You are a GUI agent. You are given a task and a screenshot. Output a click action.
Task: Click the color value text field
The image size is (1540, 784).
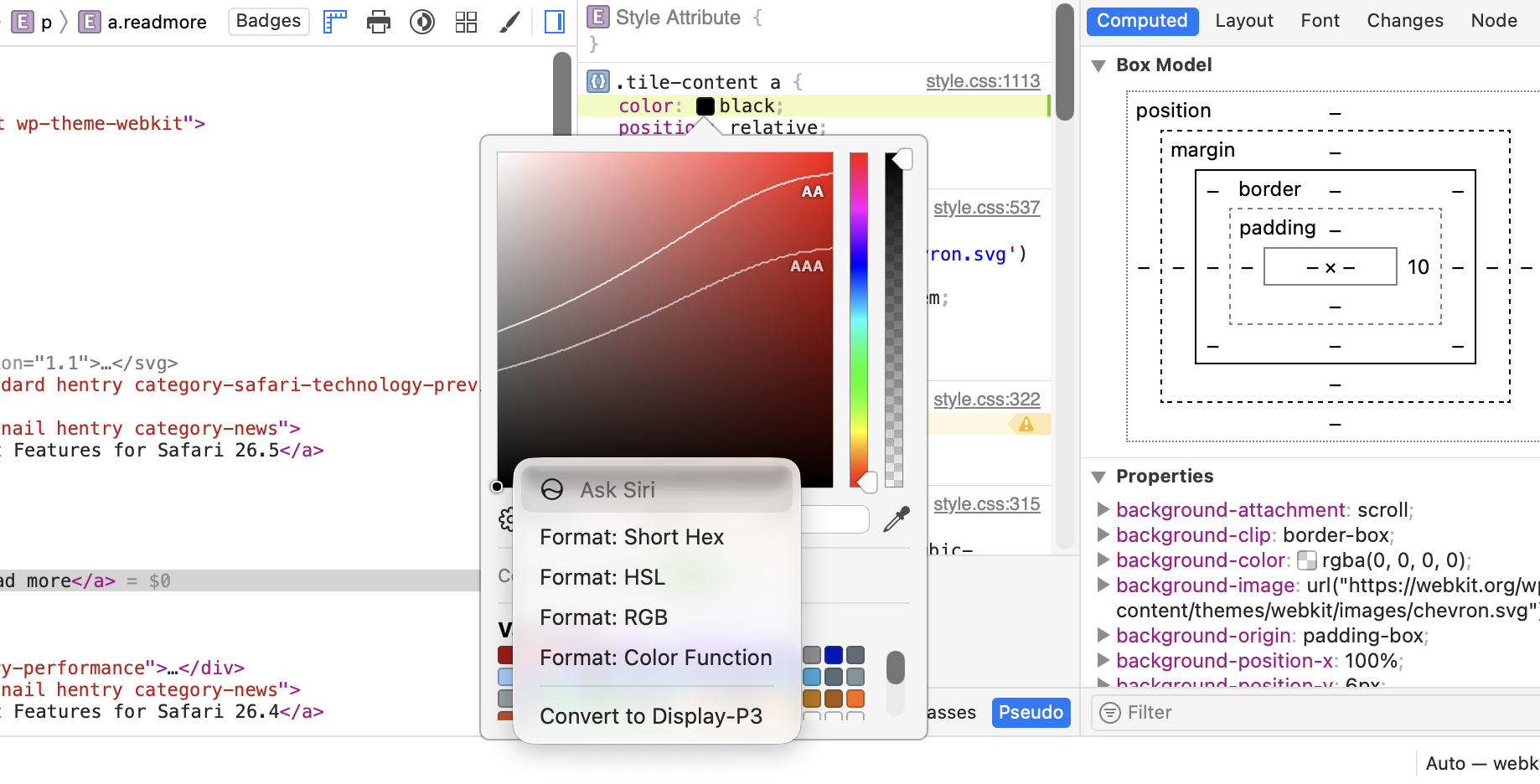coord(835,519)
